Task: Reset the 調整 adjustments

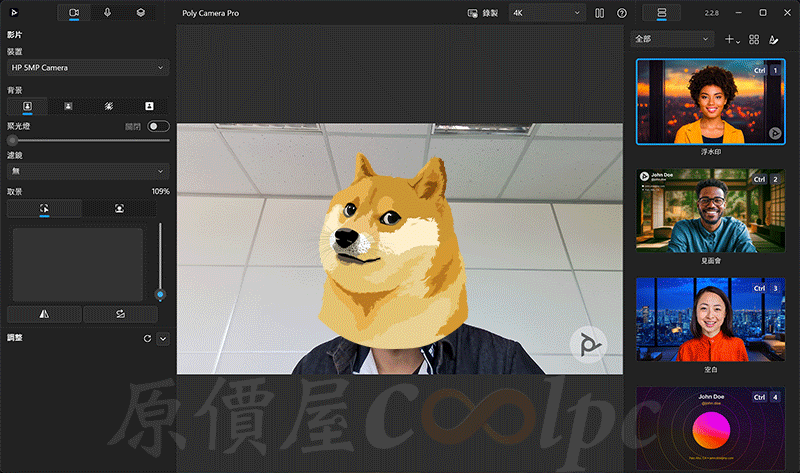Action: tap(147, 338)
